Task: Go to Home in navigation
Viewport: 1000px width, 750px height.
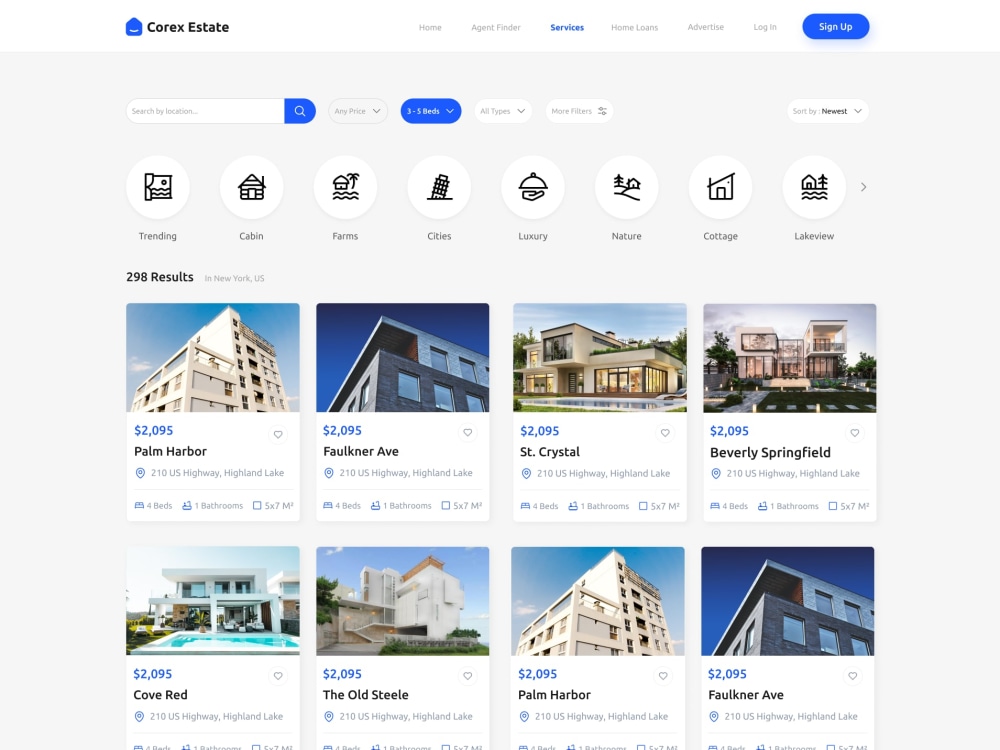Action: [430, 27]
